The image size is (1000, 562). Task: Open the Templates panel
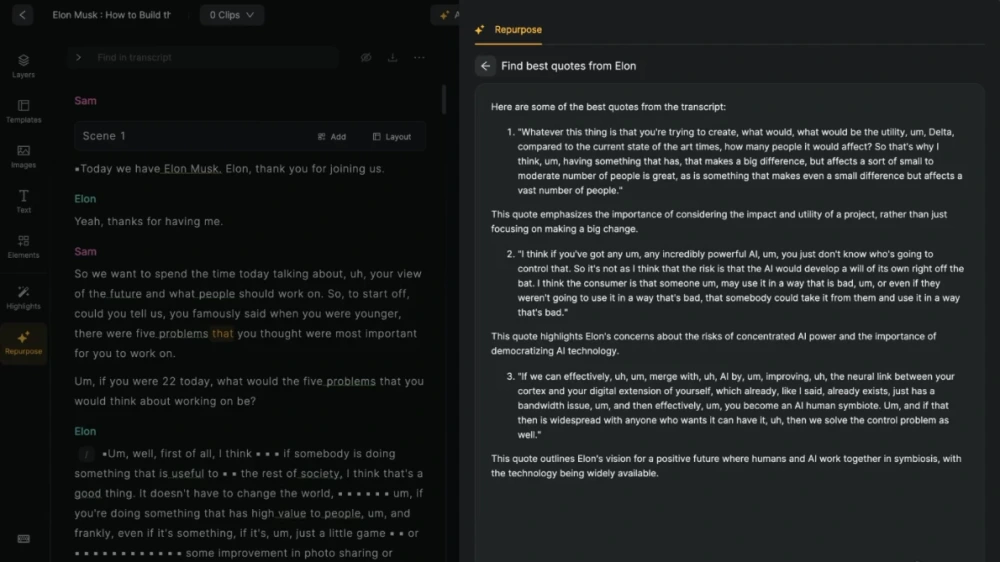(23, 110)
